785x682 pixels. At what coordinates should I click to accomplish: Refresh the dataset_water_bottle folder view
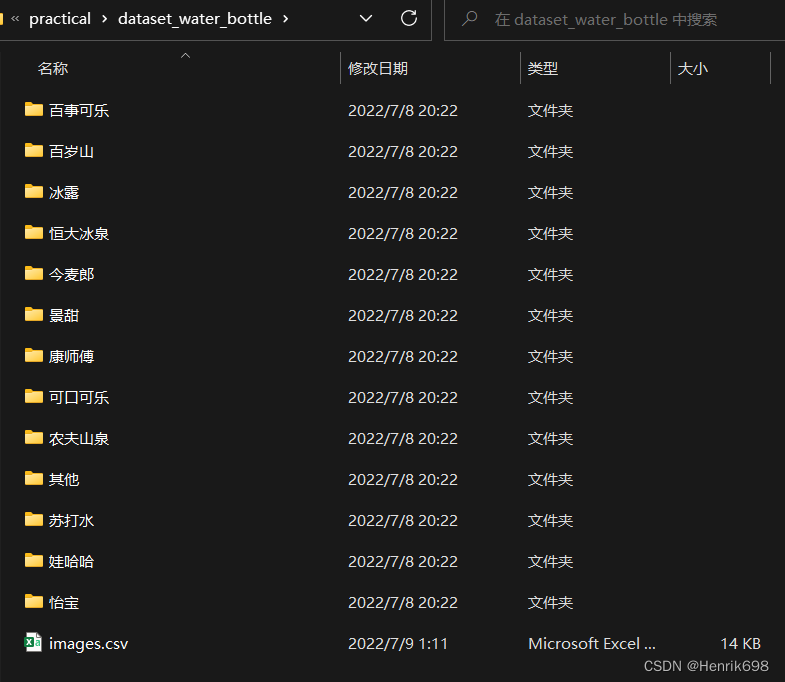(409, 19)
